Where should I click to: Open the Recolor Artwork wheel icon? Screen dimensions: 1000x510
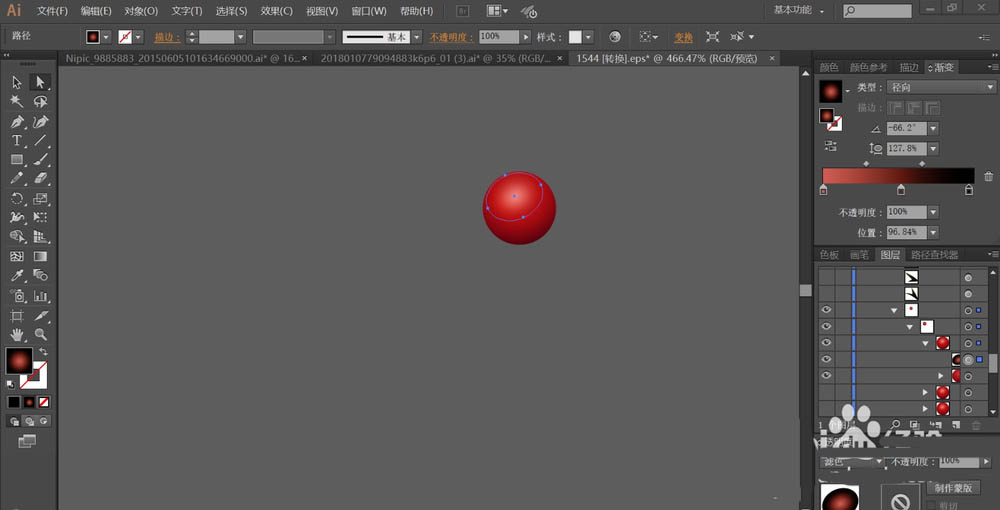tap(615, 37)
